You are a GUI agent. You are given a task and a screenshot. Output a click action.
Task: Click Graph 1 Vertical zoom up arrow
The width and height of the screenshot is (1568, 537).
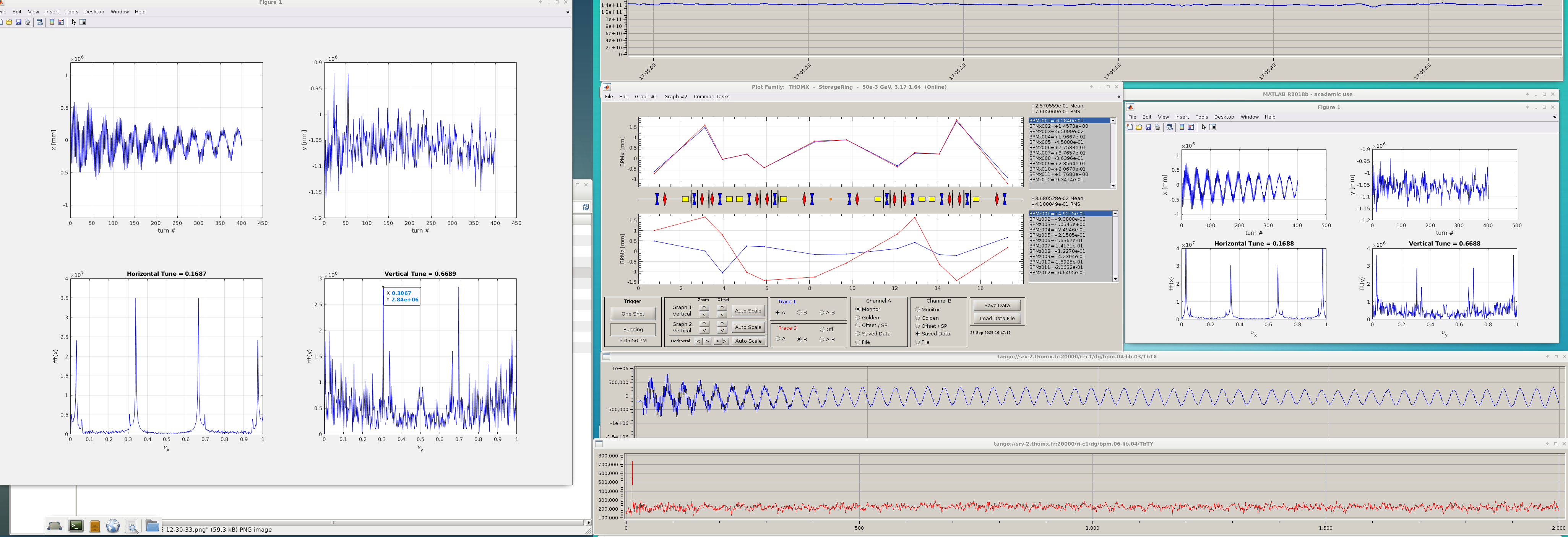704,307
